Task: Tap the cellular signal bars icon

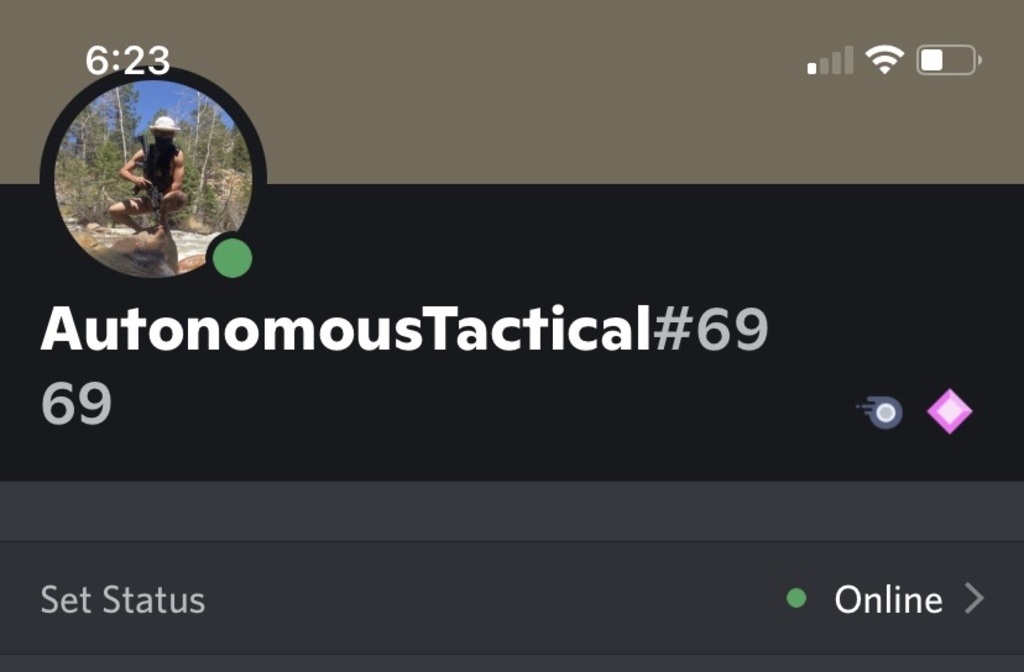Action: pyautogui.click(x=830, y=60)
